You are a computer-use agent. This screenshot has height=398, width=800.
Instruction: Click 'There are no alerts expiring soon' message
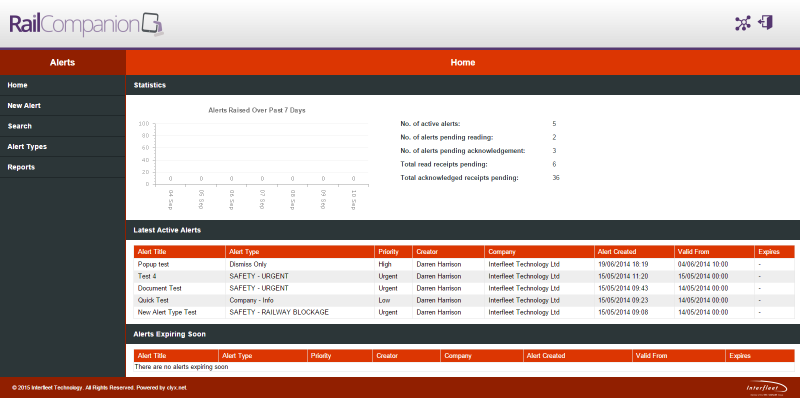182,367
